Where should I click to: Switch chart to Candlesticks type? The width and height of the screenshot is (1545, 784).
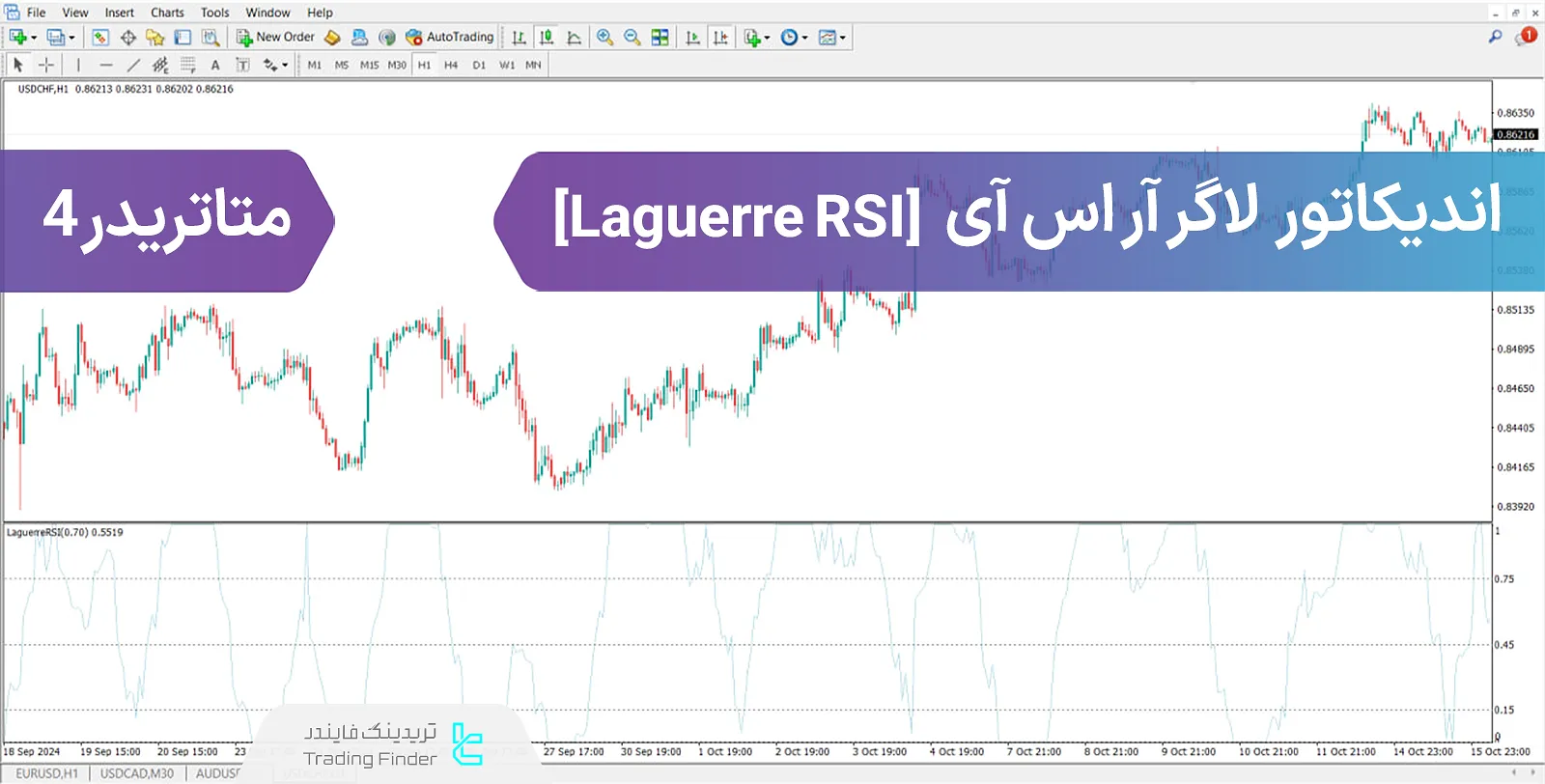(547, 38)
